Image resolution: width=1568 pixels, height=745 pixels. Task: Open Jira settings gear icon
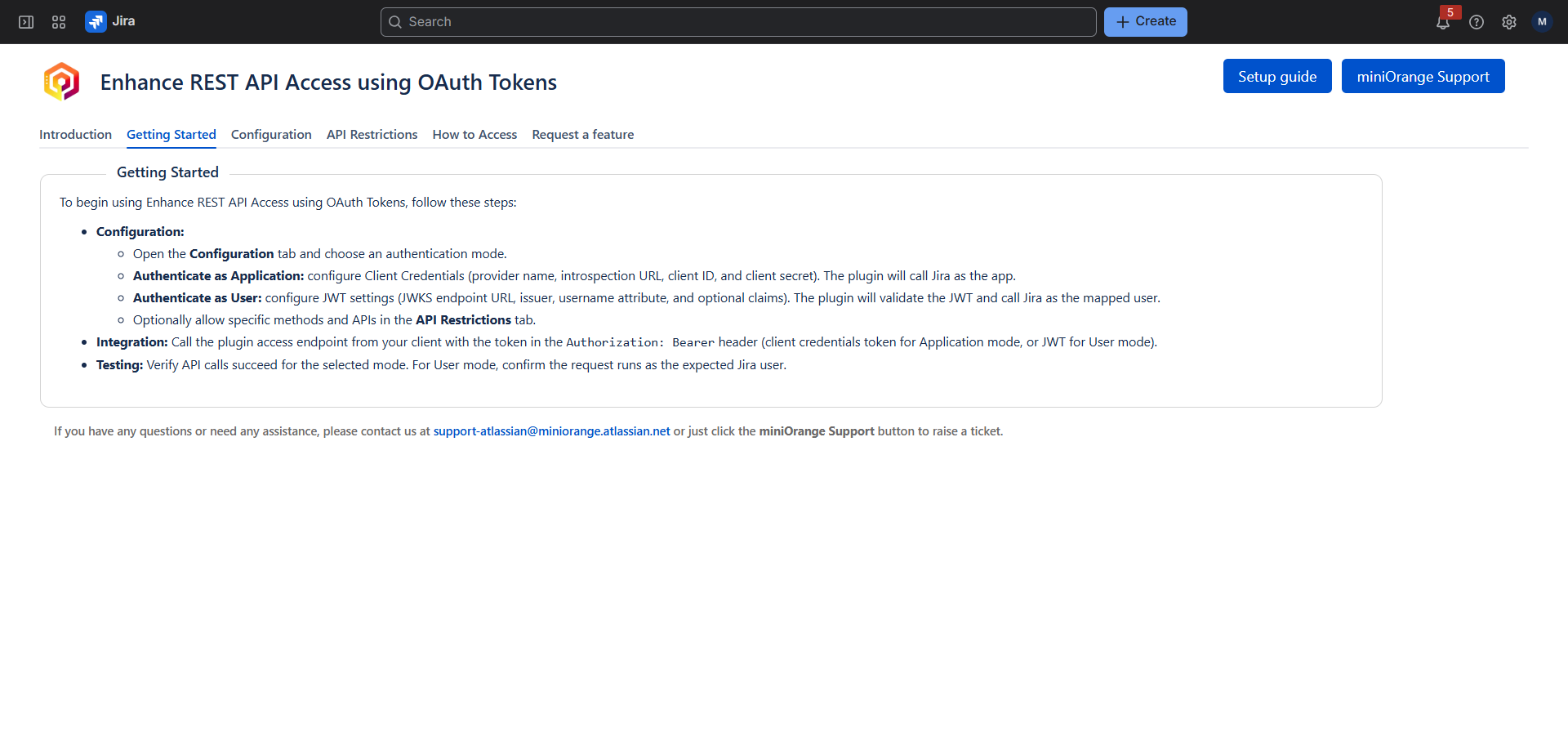tap(1509, 22)
